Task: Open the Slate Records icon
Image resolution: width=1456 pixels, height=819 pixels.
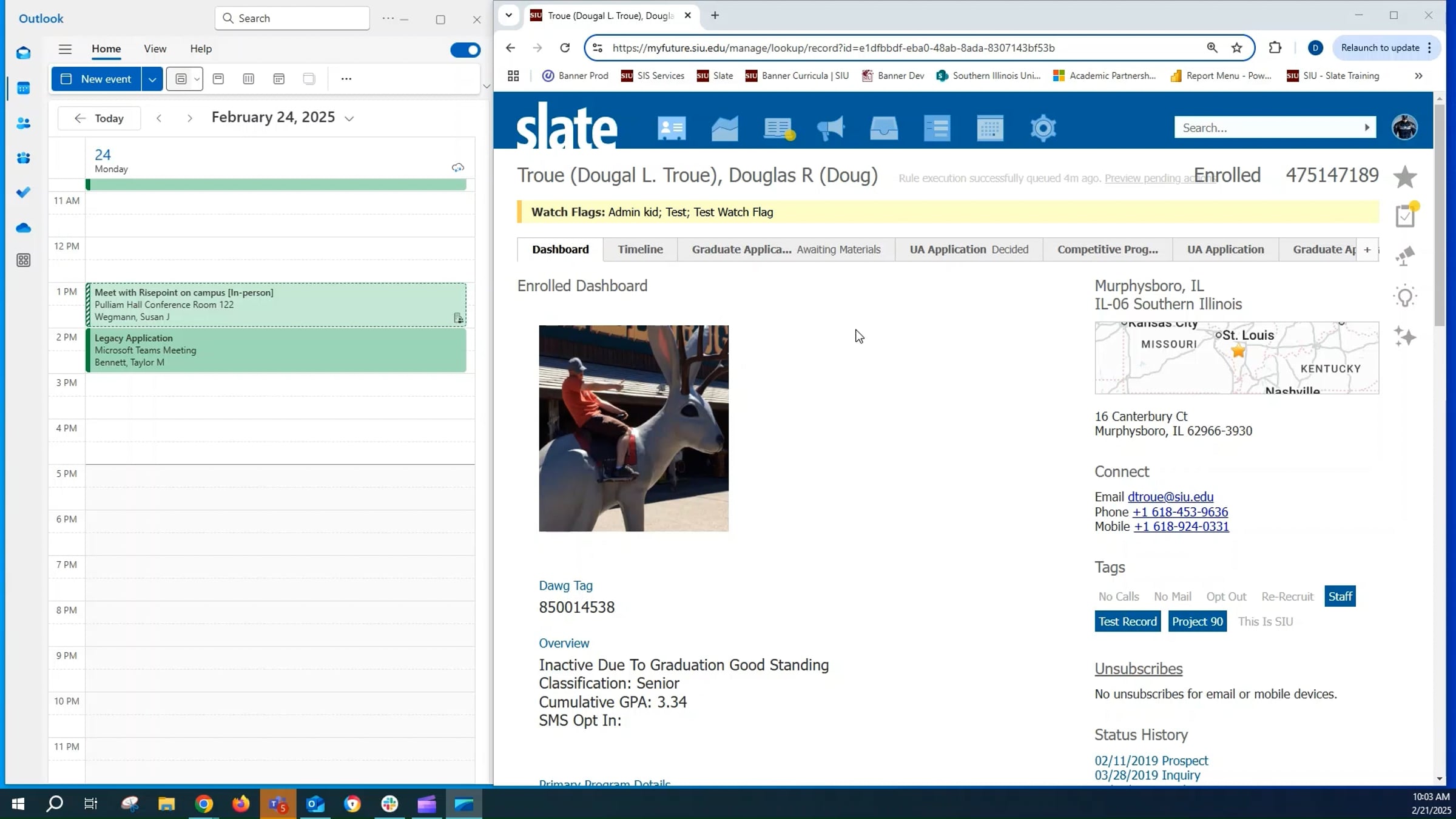Action: 671,128
